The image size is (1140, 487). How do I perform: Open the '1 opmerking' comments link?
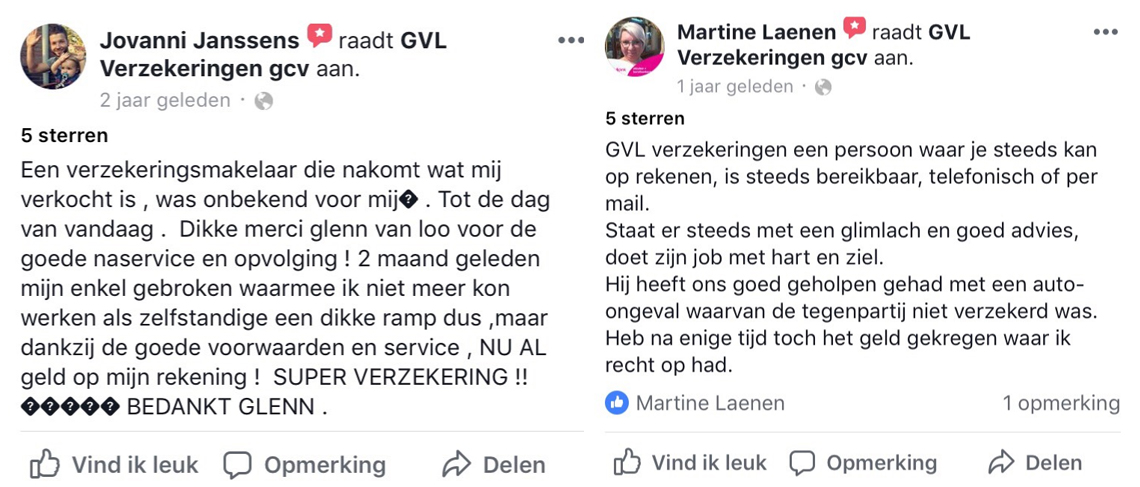[x=1061, y=403]
